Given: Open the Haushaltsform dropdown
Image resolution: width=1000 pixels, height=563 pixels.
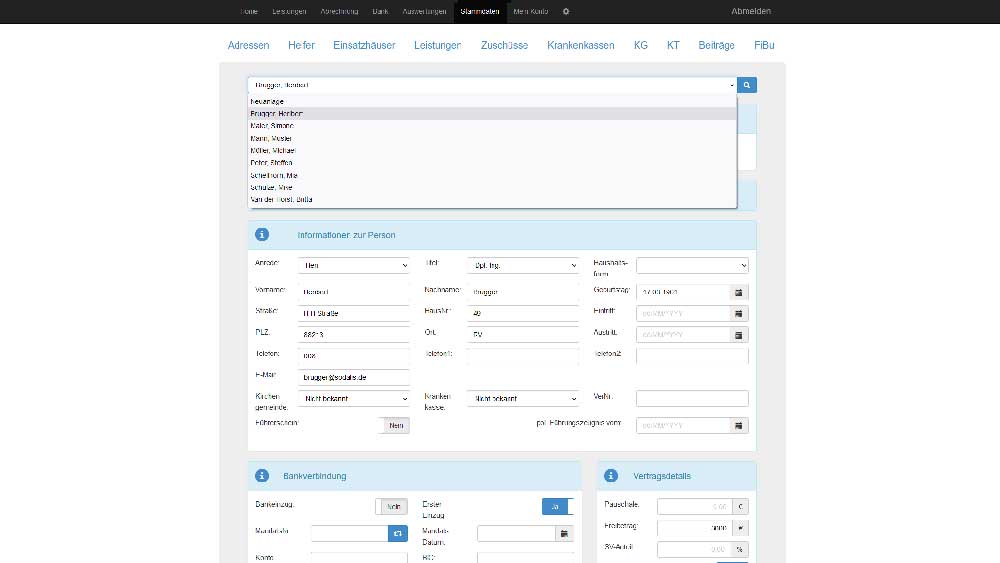Looking at the screenshot, I should 692,265.
